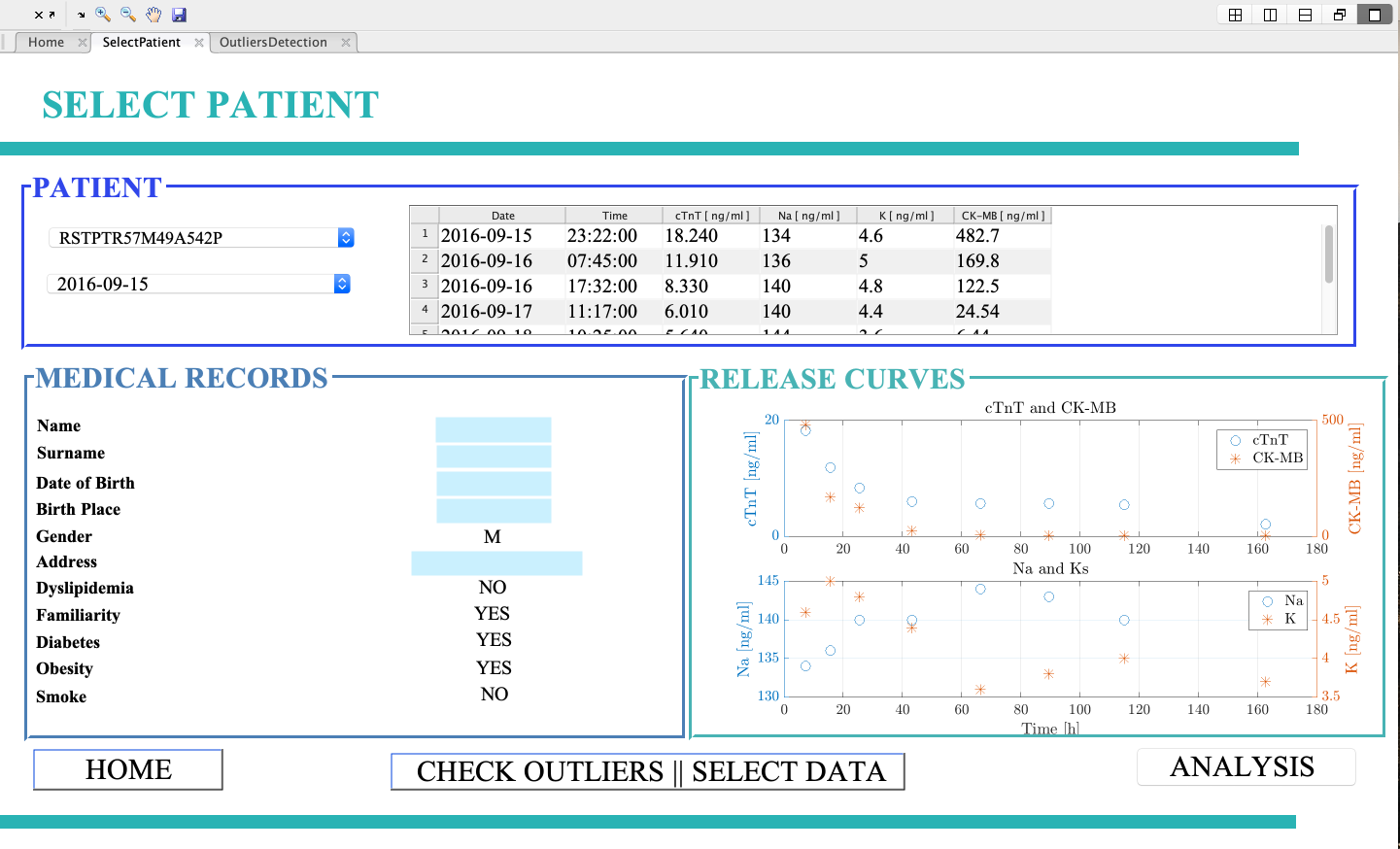Click the time cell 17:32:00

click(614, 287)
